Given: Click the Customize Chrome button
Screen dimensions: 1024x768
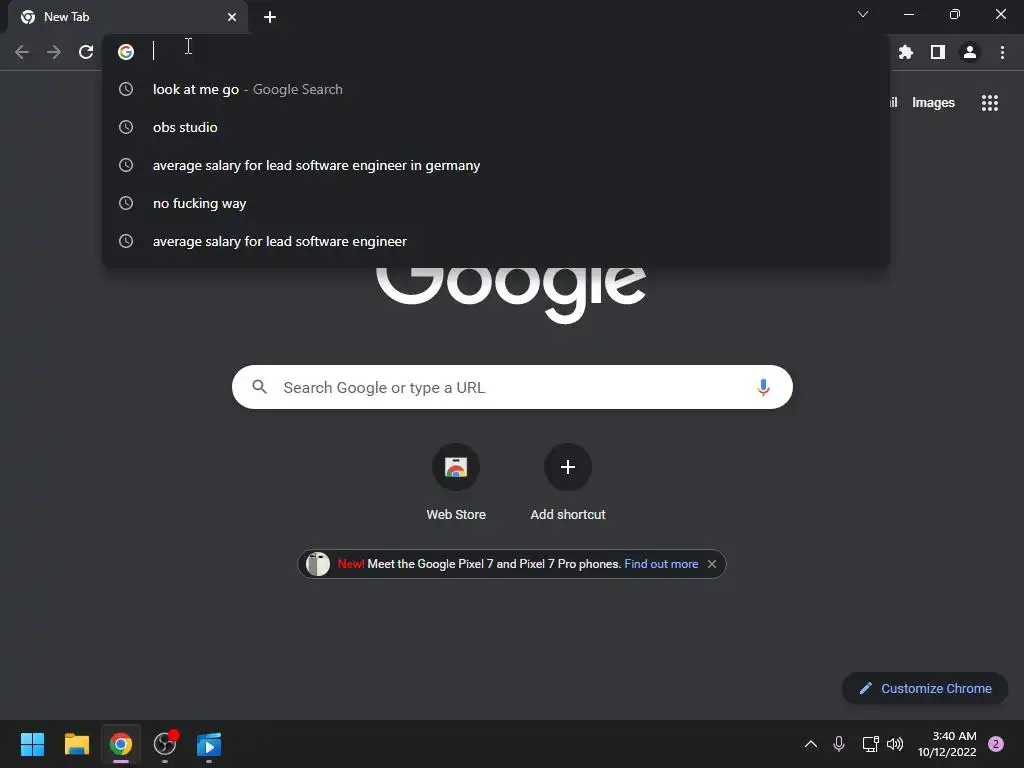Looking at the screenshot, I should tap(925, 688).
